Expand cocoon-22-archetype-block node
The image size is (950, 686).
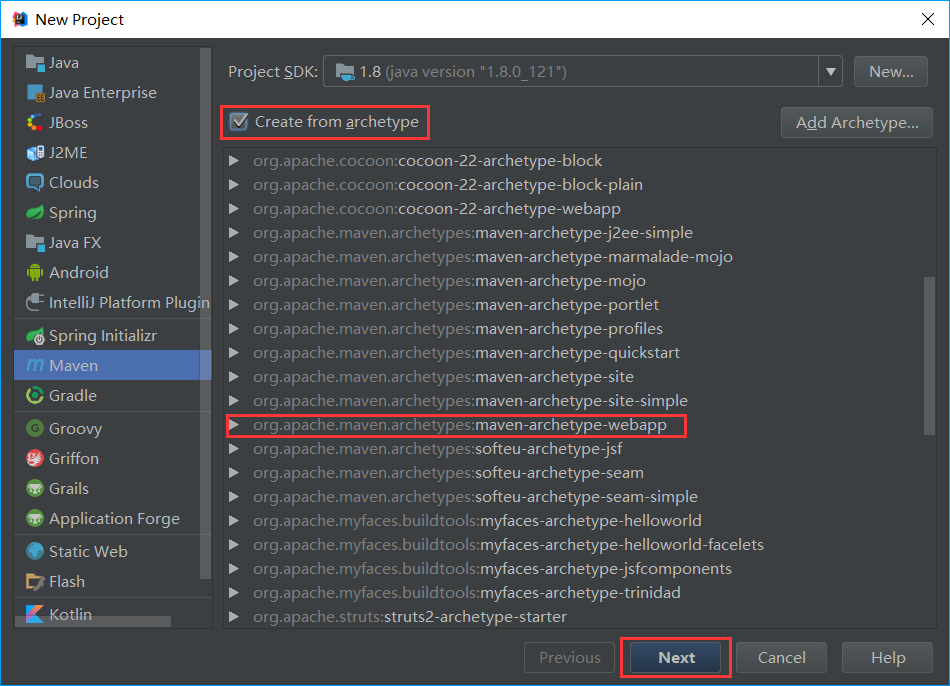point(233,161)
